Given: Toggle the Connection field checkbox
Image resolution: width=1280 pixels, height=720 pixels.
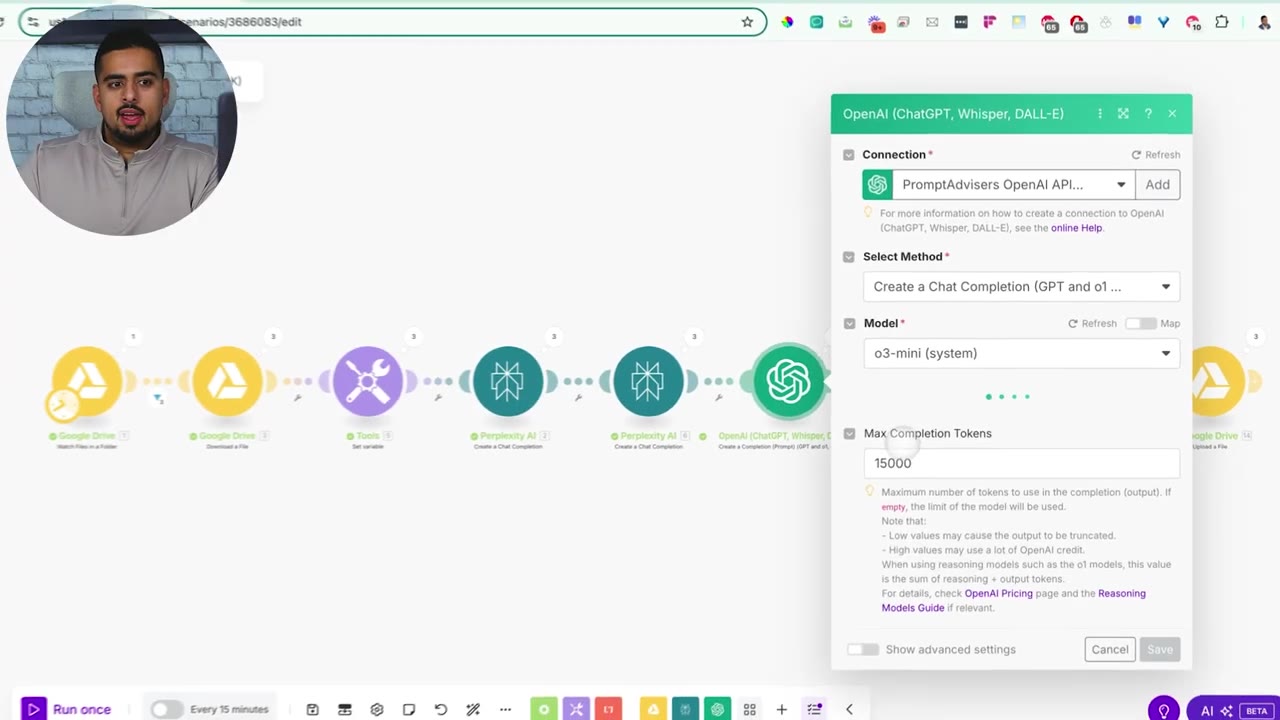Looking at the screenshot, I should coord(849,155).
